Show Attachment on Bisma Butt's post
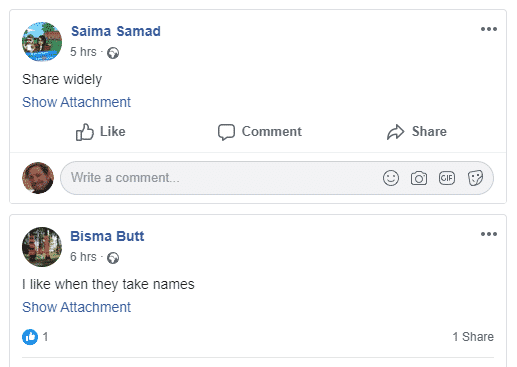This screenshot has width=517, height=367. point(76,307)
